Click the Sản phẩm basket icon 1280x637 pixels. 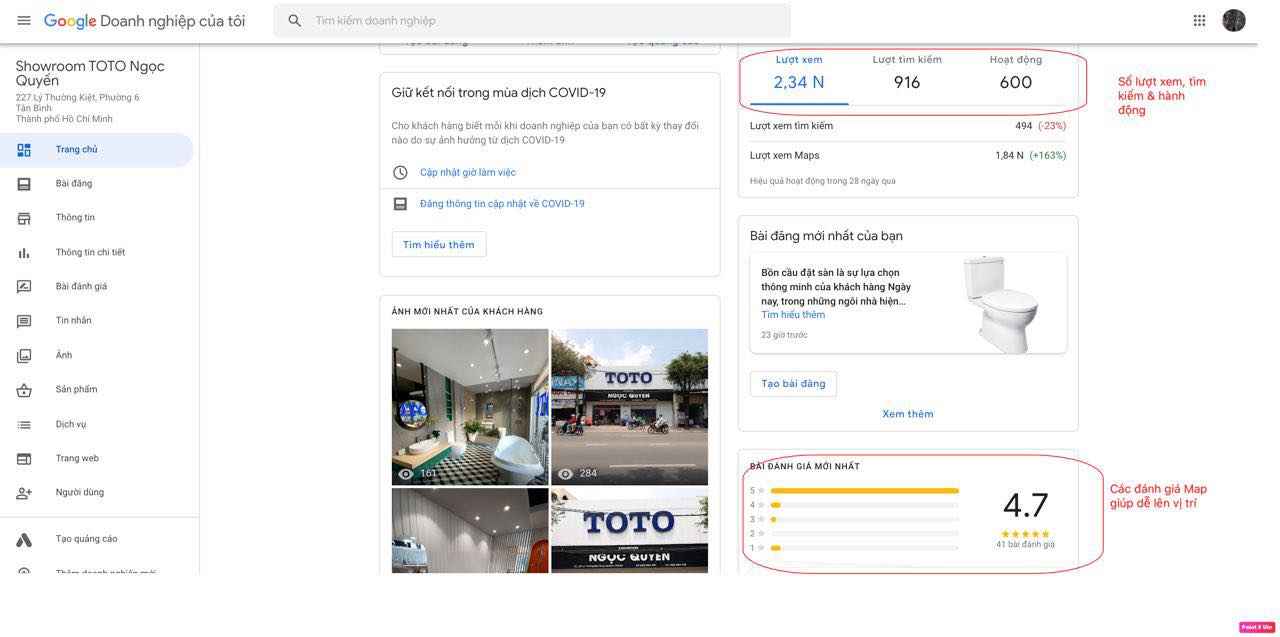[x=24, y=390]
